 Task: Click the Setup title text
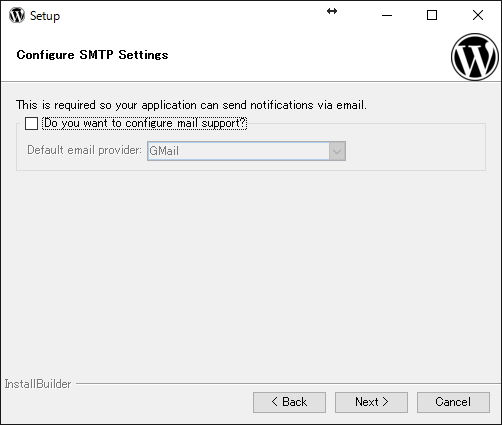(45, 16)
